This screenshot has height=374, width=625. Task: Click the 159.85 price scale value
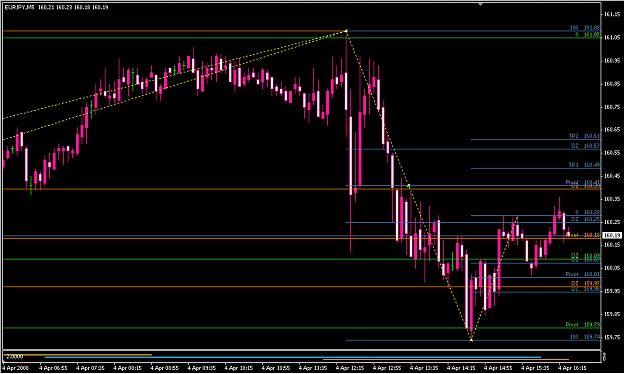point(612,314)
